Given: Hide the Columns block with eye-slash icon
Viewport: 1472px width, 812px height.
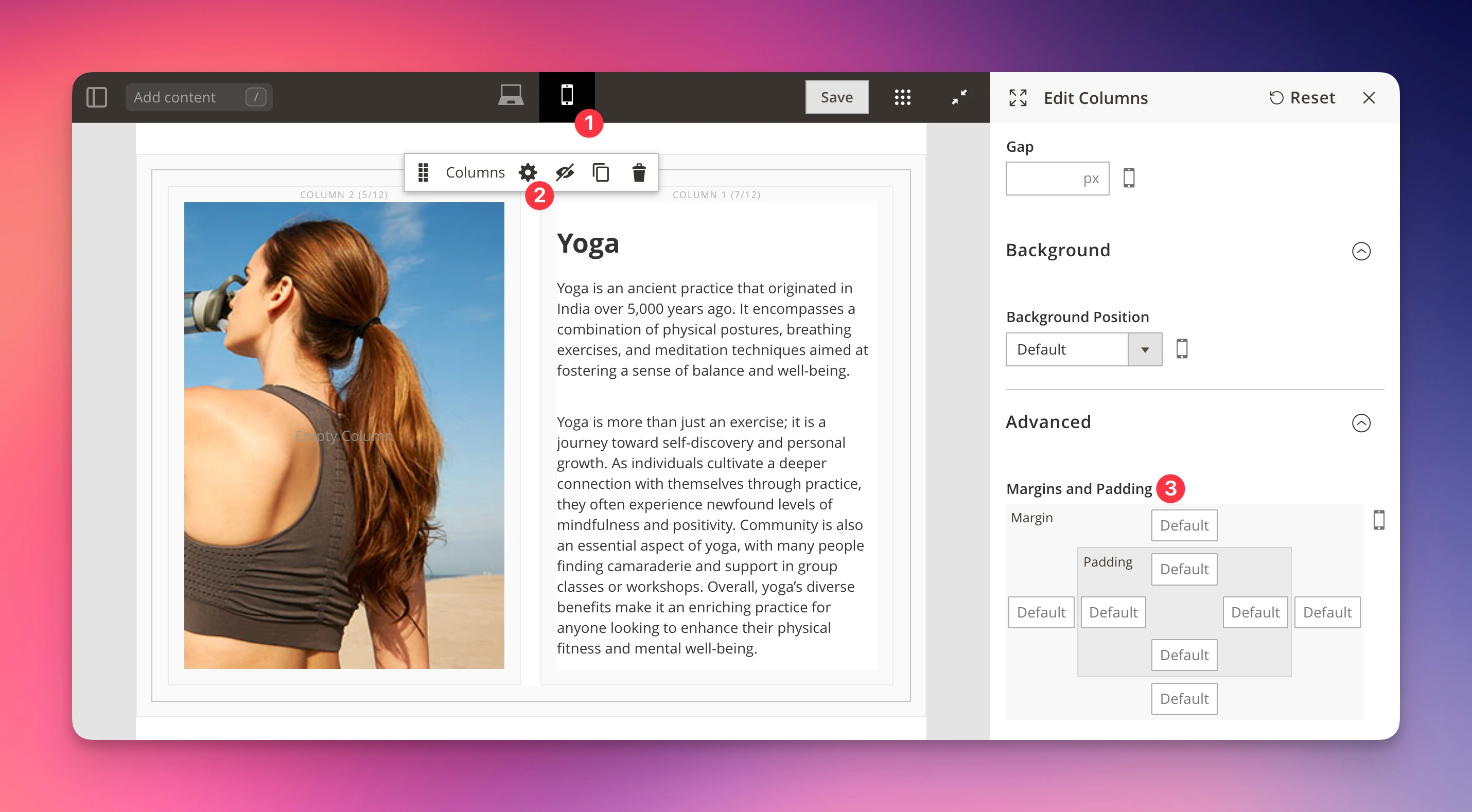Looking at the screenshot, I should pos(565,172).
